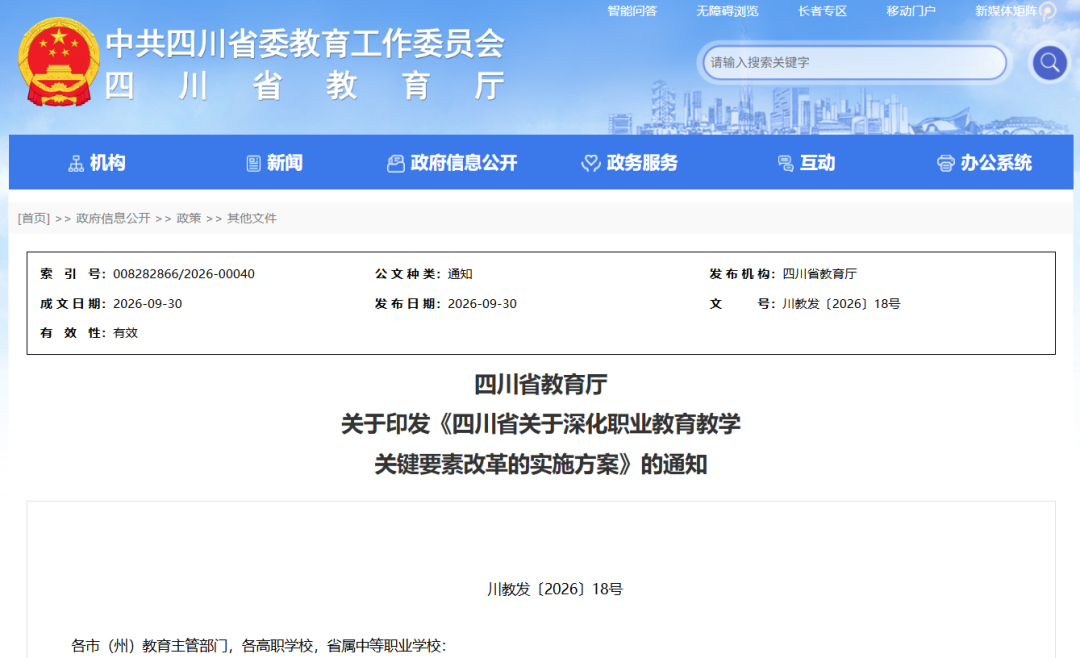Go to 首页 via breadcrumb

(34, 218)
